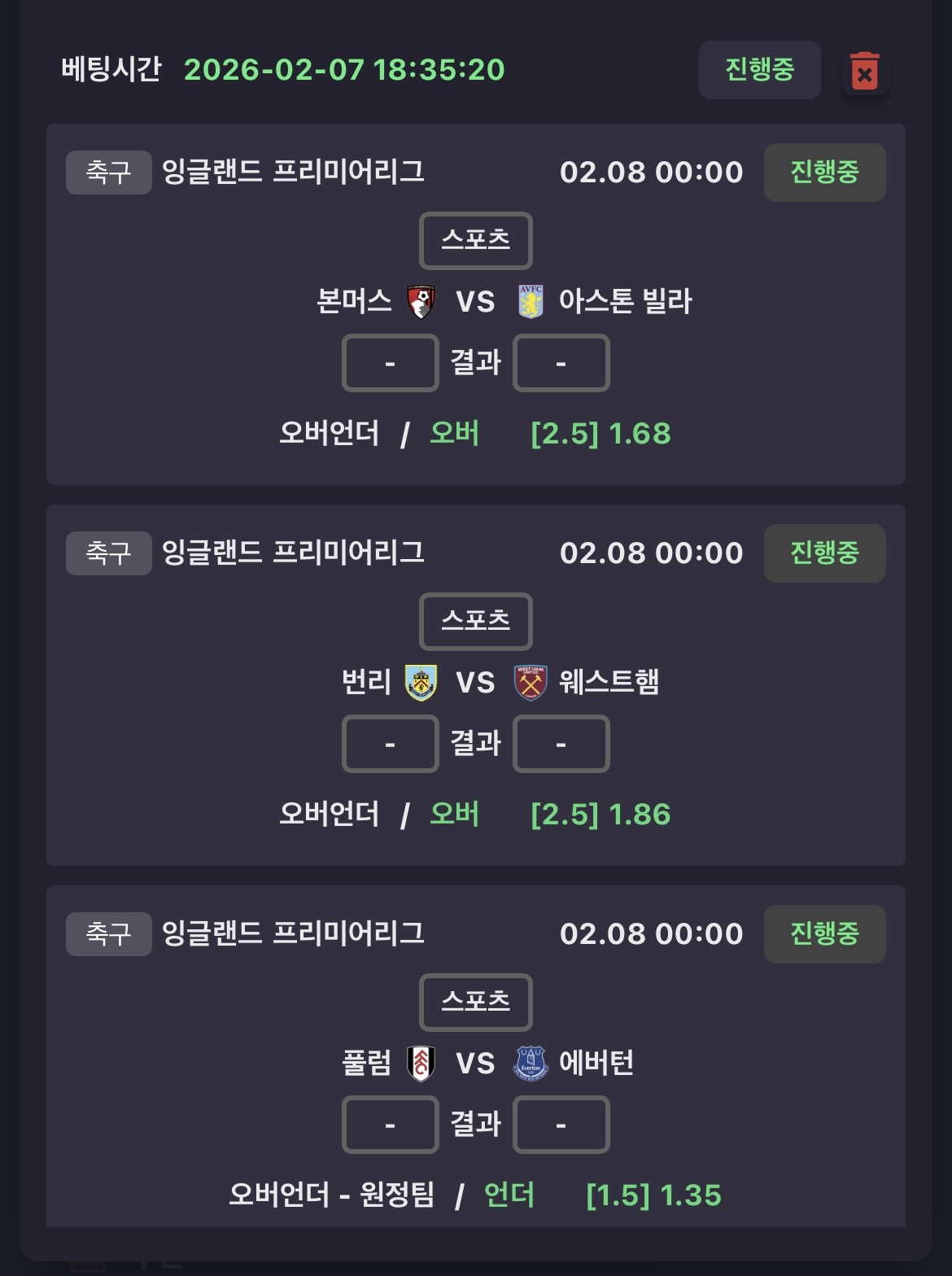
Task: Click Bournemouth score result box
Action: click(391, 363)
